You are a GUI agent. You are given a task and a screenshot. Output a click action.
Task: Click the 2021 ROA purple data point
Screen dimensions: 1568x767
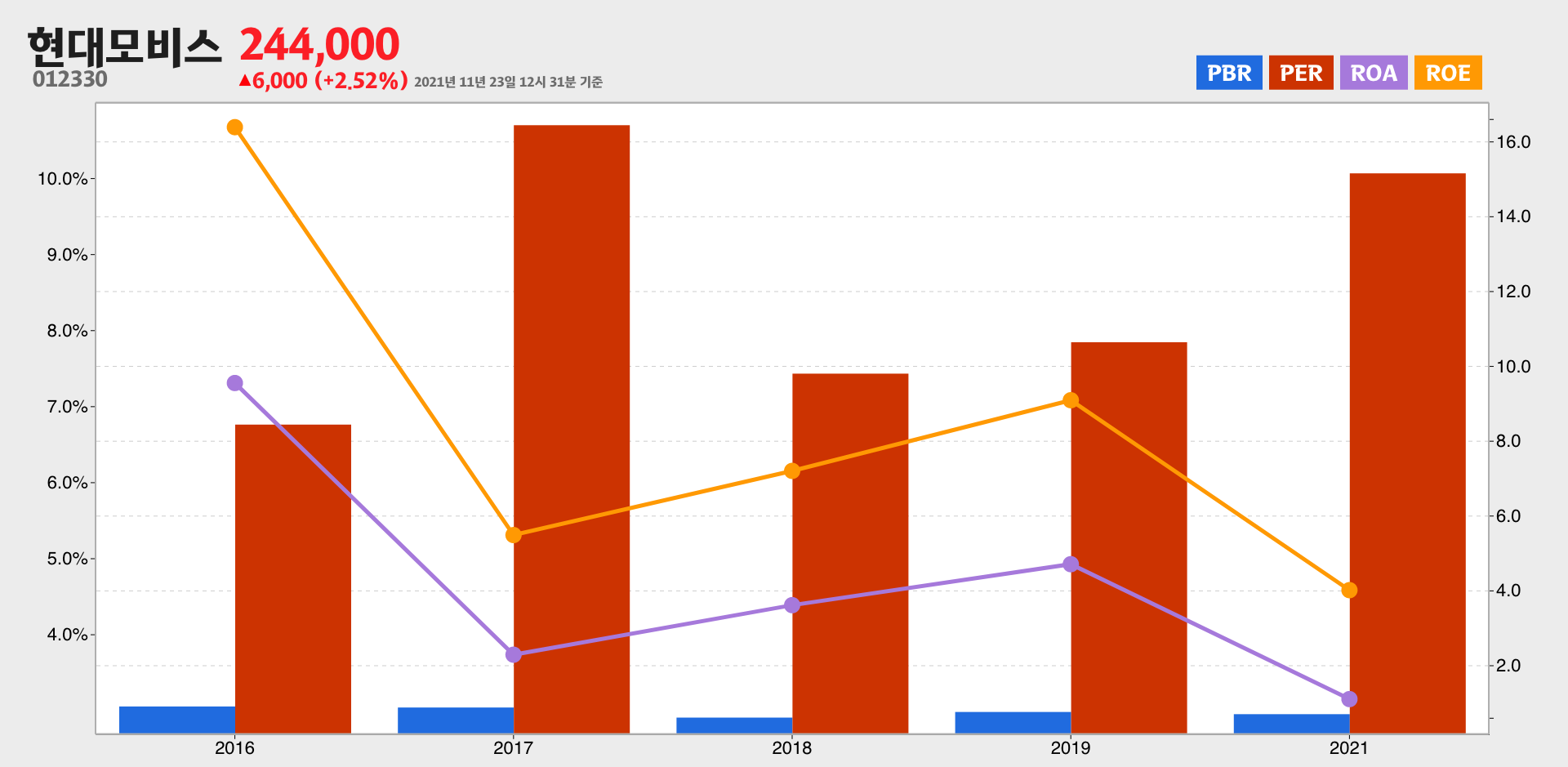tap(1349, 699)
